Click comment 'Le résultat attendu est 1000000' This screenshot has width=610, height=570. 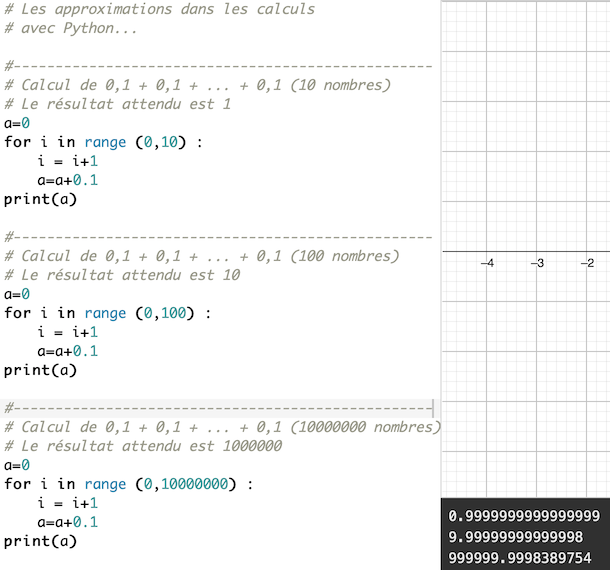click(143, 446)
